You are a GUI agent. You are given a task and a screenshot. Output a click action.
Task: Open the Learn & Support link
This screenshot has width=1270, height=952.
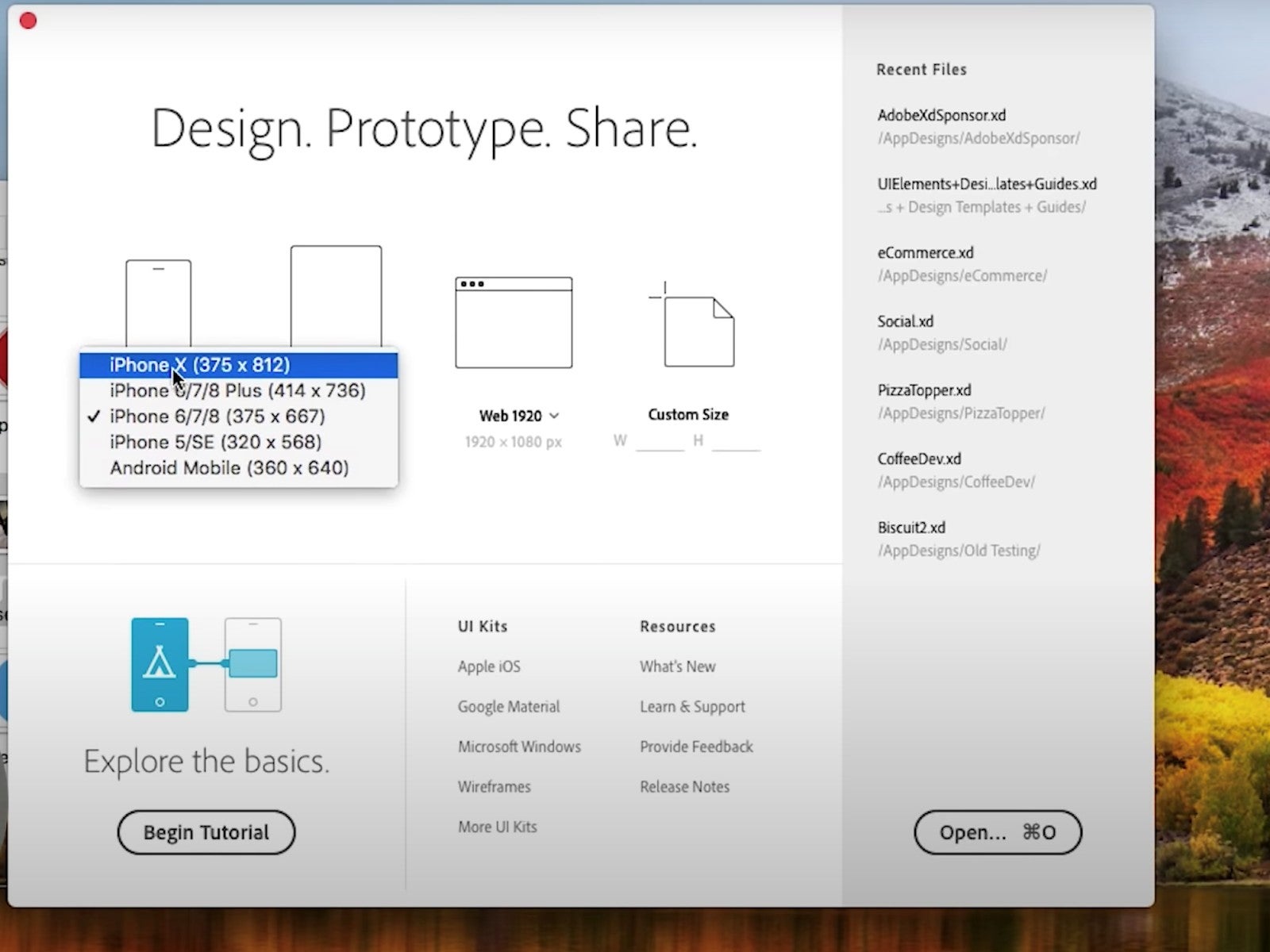(692, 706)
